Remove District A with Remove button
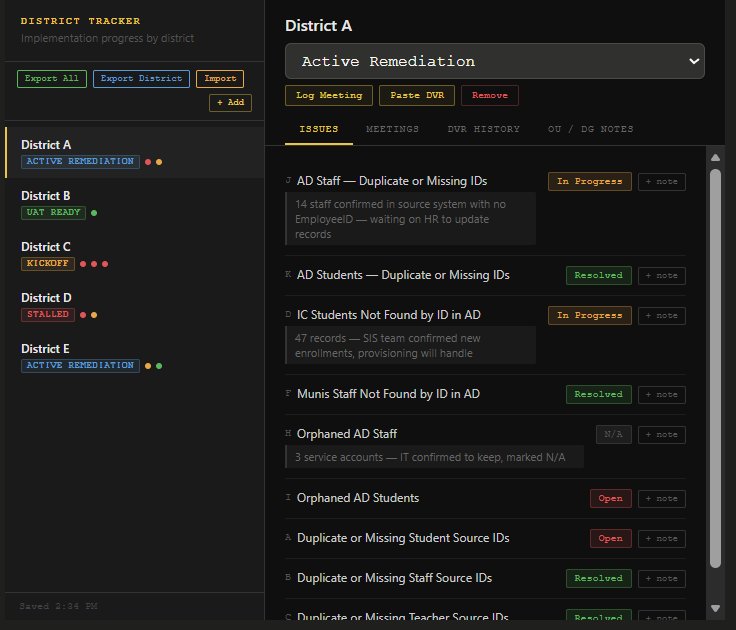The height and width of the screenshot is (630, 736). click(x=490, y=95)
